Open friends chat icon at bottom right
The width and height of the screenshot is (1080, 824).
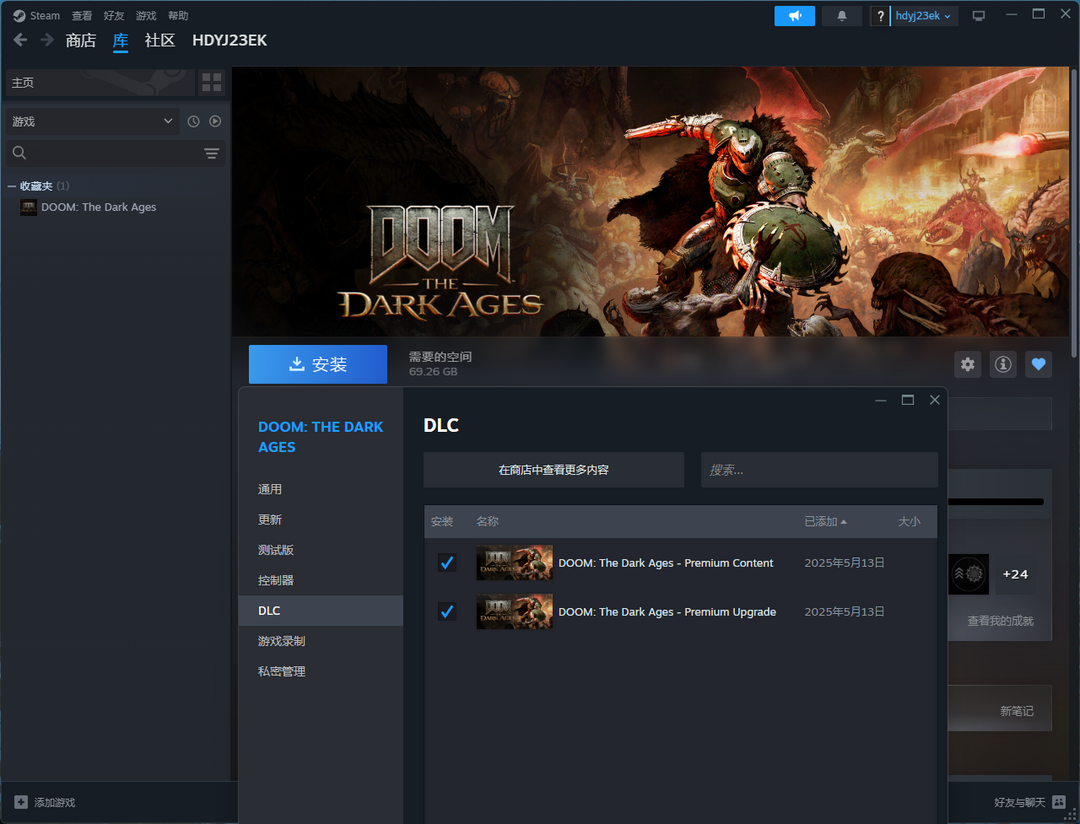point(1059,802)
